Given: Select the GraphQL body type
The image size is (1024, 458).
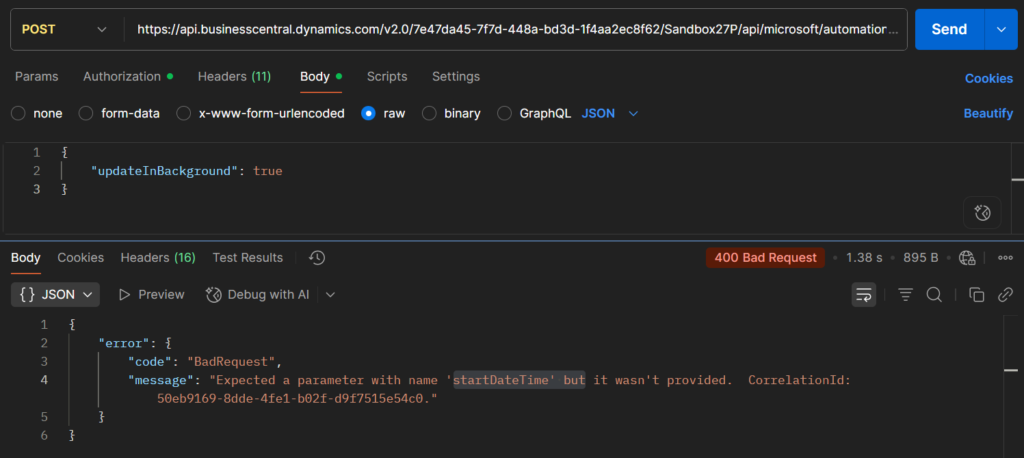Looking at the screenshot, I should (505, 113).
